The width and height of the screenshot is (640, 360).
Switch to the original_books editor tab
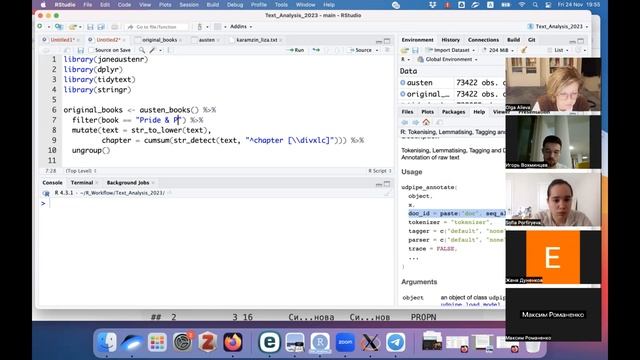(160, 40)
